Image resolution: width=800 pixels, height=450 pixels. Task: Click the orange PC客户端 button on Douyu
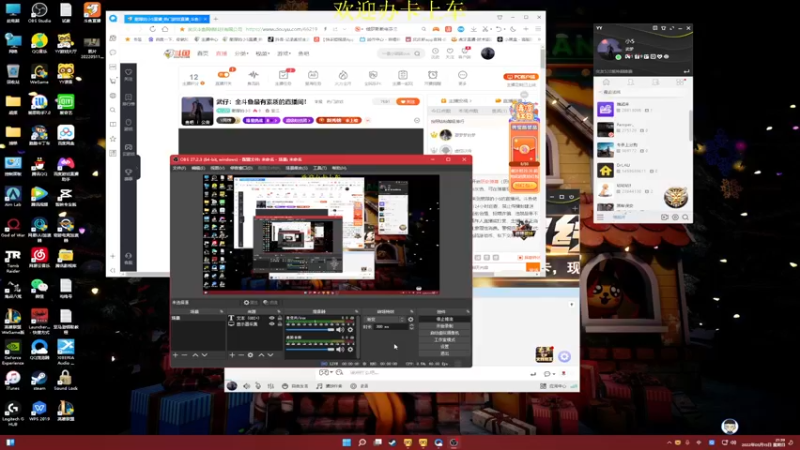pyautogui.click(x=521, y=77)
